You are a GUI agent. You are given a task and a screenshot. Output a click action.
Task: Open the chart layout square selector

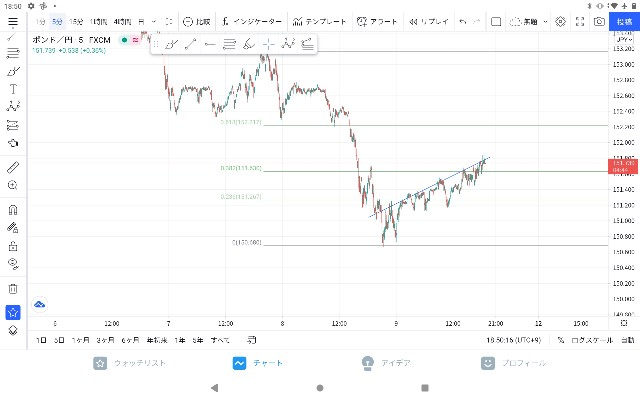coord(496,22)
